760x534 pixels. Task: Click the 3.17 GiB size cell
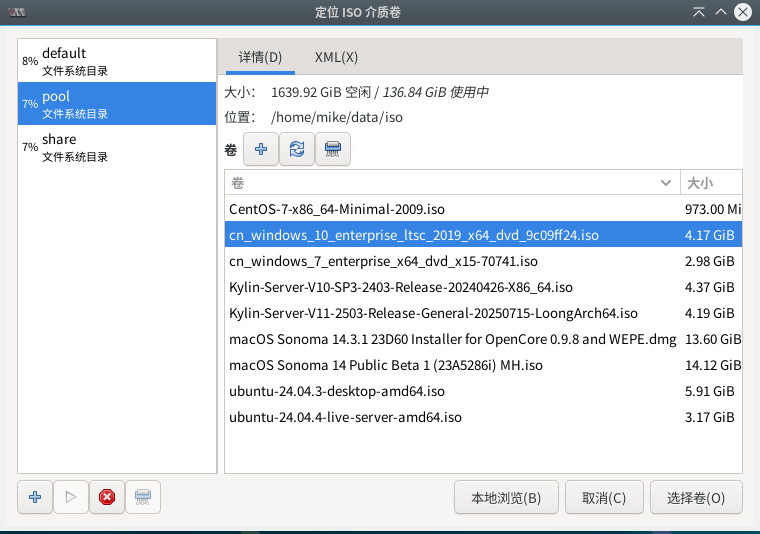(x=710, y=417)
